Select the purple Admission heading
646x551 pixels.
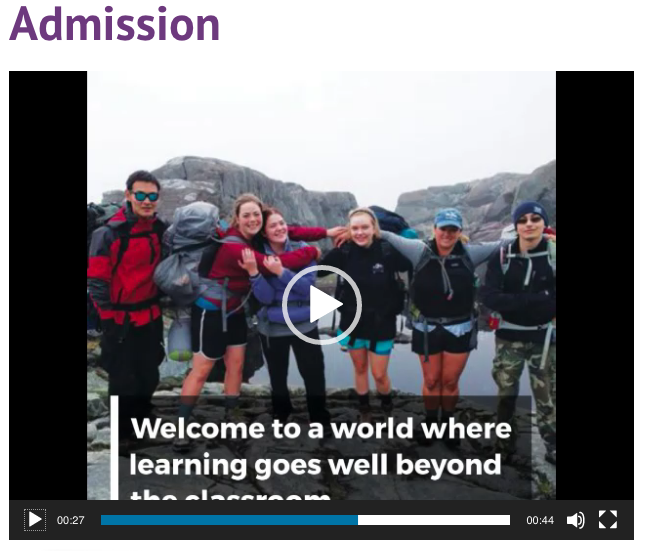[115, 24]
